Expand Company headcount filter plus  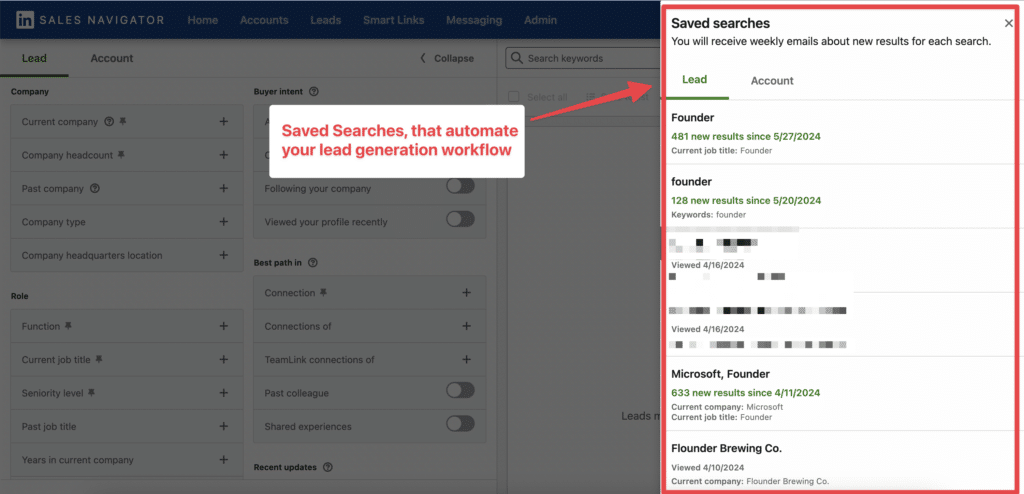(x=223, y=155)
